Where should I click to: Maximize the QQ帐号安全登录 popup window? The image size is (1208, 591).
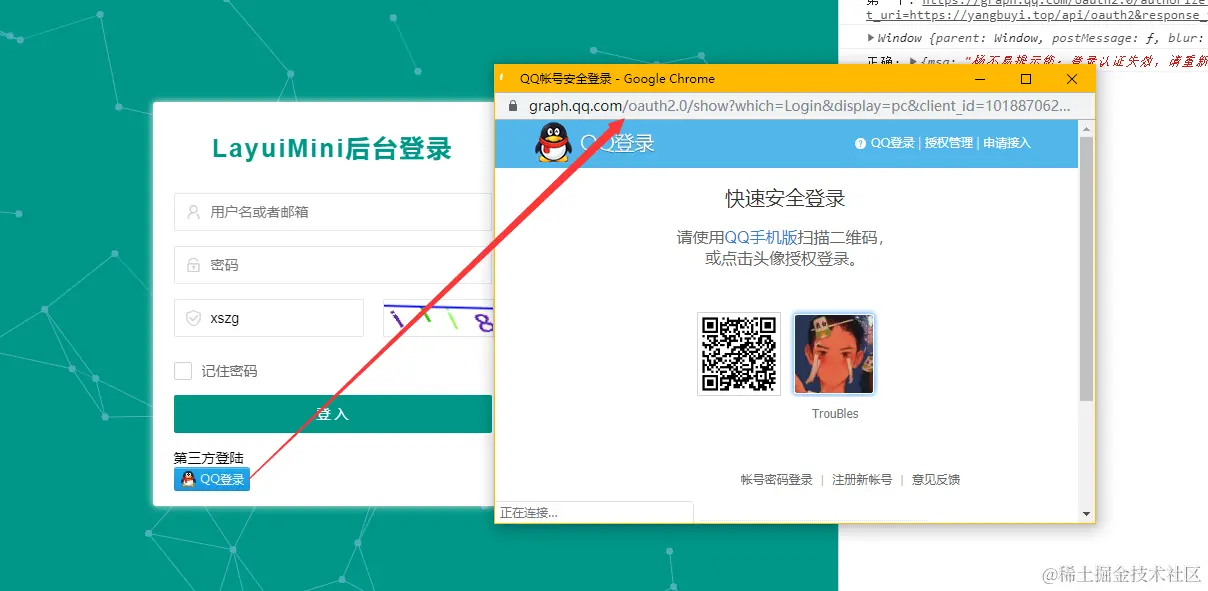pos(1025,79)
